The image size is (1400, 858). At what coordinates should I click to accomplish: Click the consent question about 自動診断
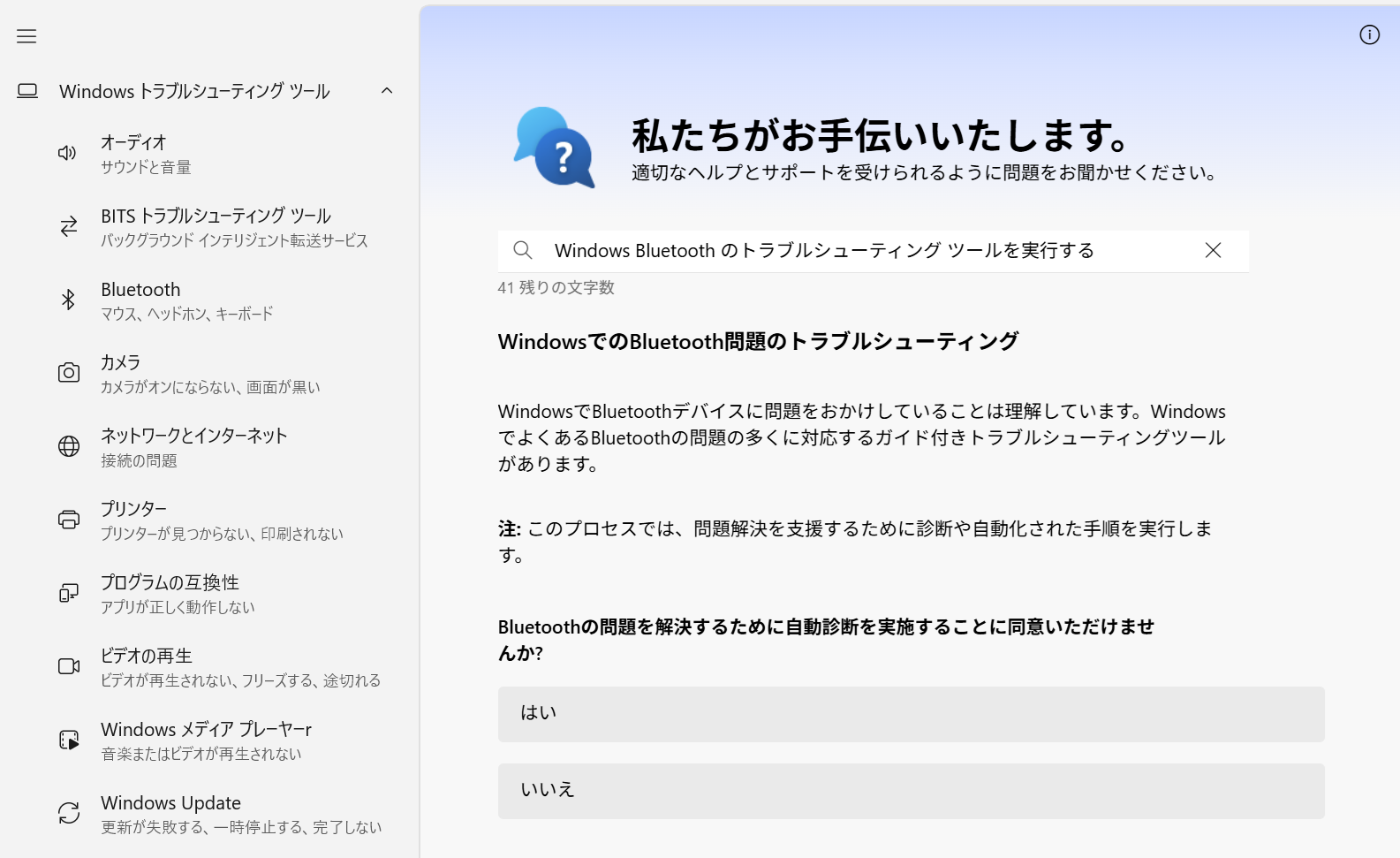click(826, 640)
